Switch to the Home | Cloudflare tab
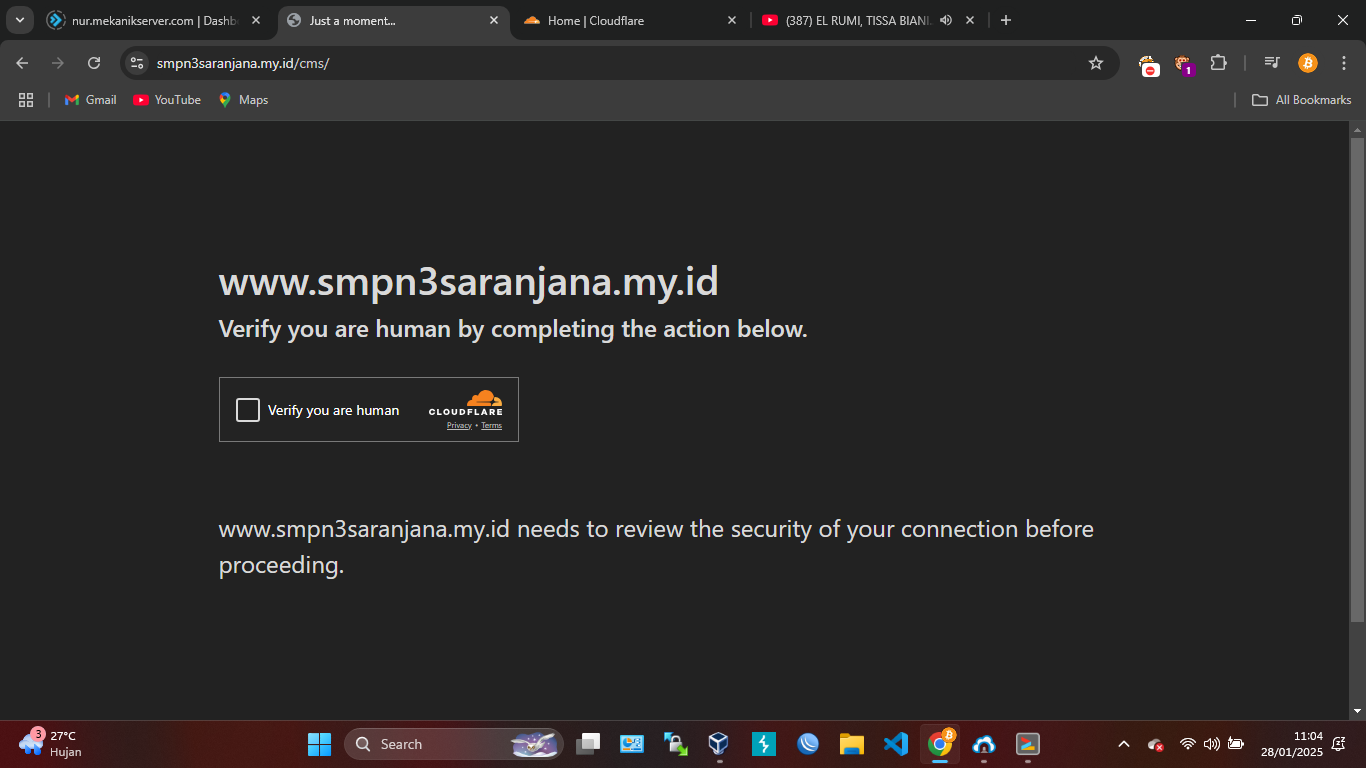 (x=630, y=20)
